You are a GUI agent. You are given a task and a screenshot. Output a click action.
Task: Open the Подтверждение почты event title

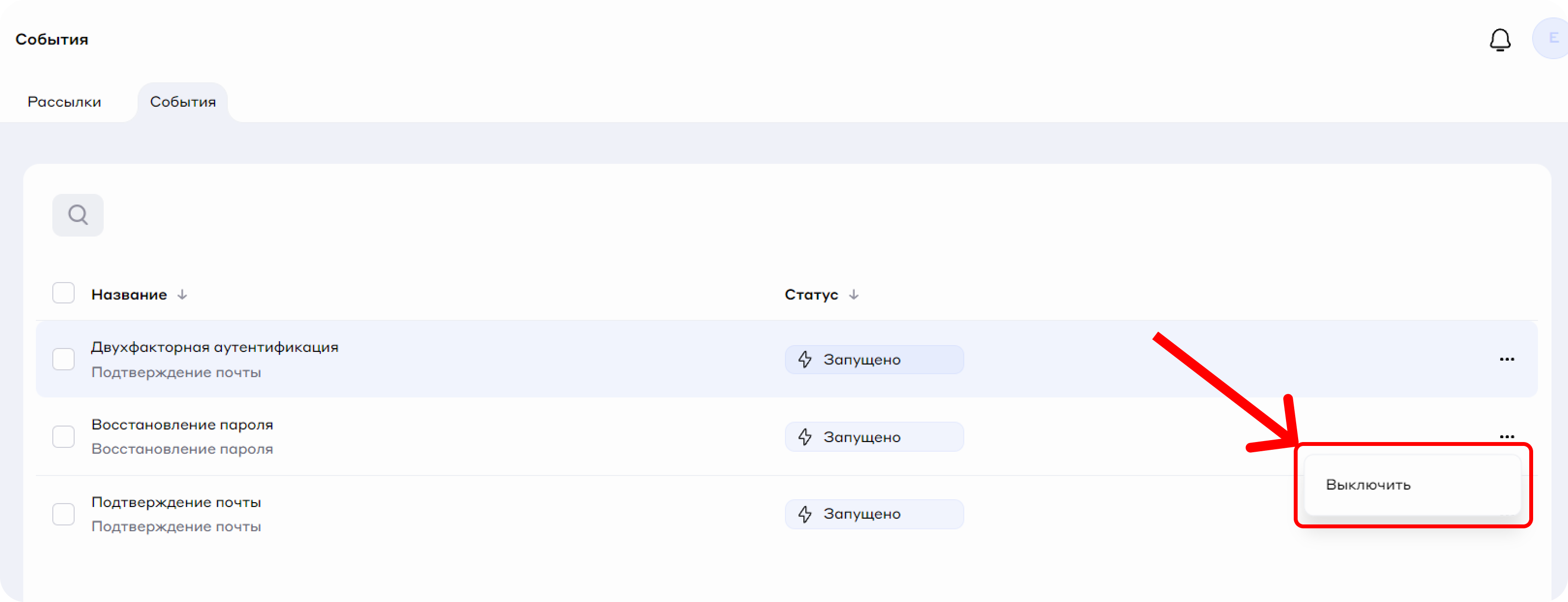pyautogui.click(x=176, y=502)
